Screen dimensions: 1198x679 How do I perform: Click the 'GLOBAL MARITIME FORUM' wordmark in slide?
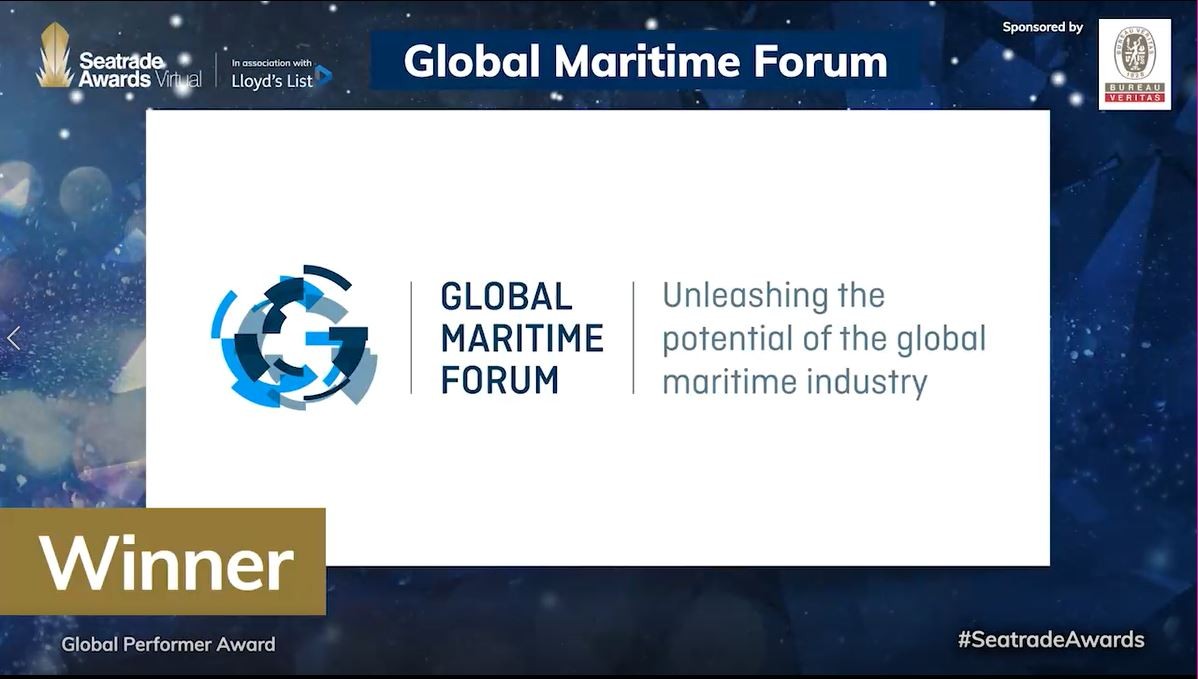pos(522,338)
